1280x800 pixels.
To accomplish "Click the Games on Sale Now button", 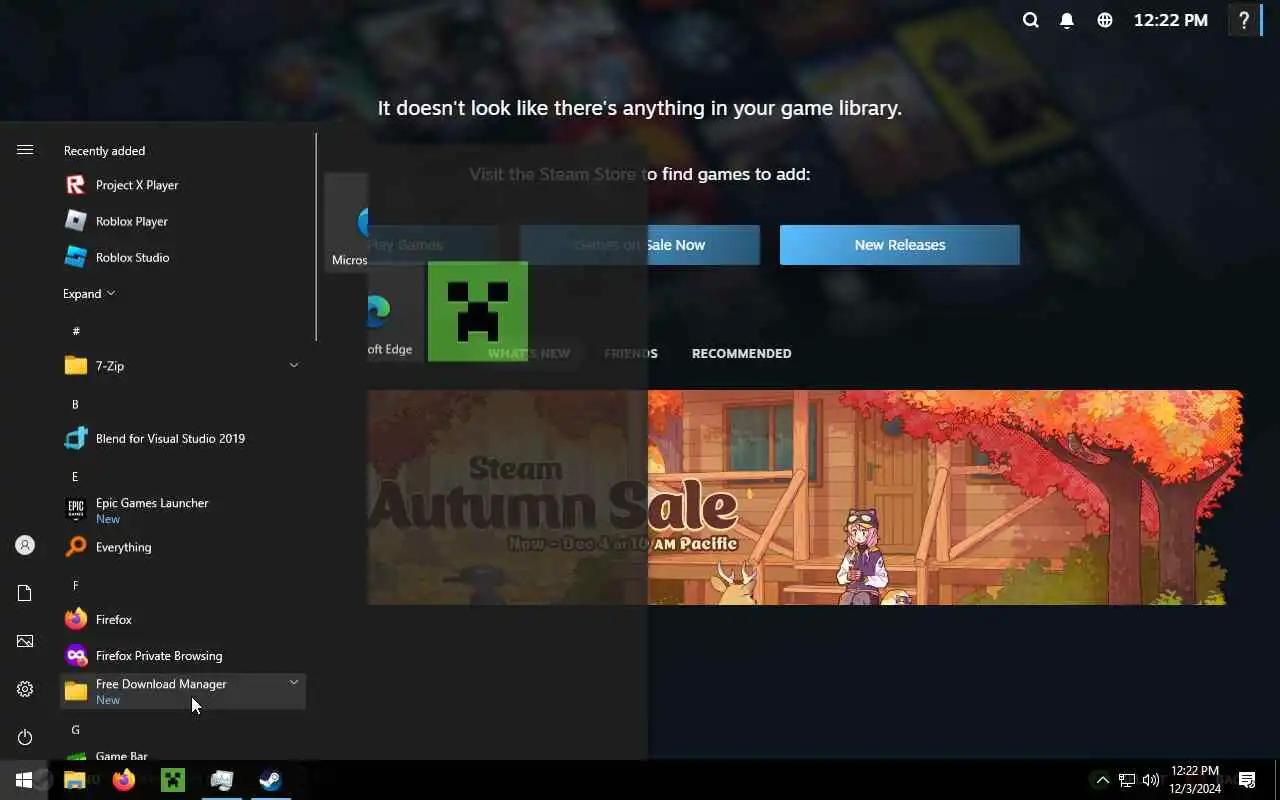I will [640, 245].
